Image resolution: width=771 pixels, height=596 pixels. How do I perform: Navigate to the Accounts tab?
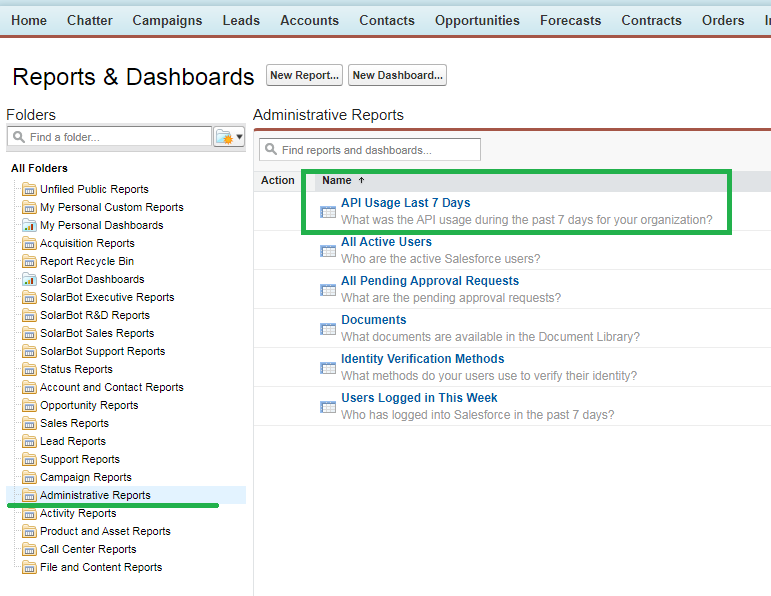309,20
